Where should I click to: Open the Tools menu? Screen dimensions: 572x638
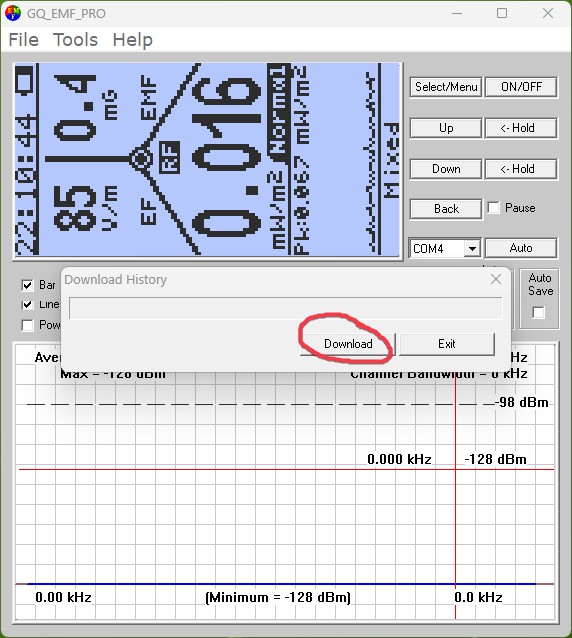click(75, 40)
